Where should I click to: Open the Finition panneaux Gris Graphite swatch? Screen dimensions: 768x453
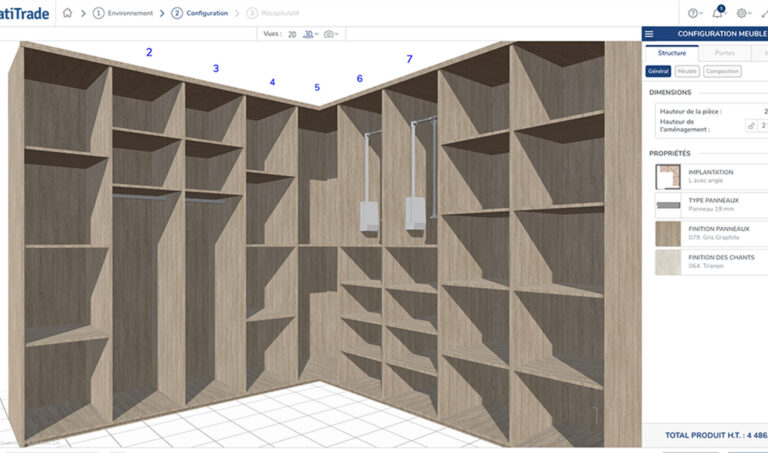[x=668, y=233]
